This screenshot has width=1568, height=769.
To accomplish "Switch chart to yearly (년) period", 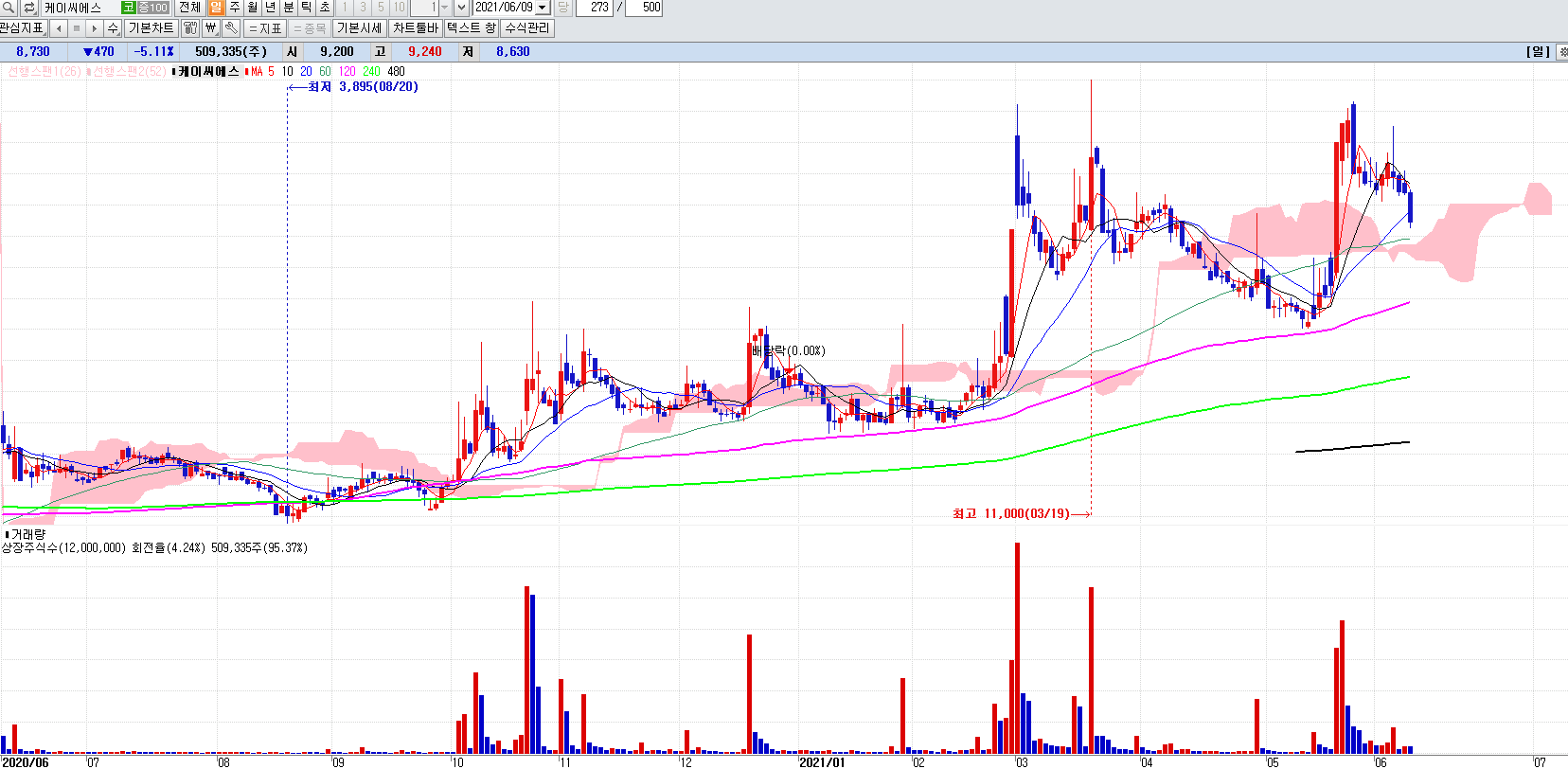I will click(270, 8).
